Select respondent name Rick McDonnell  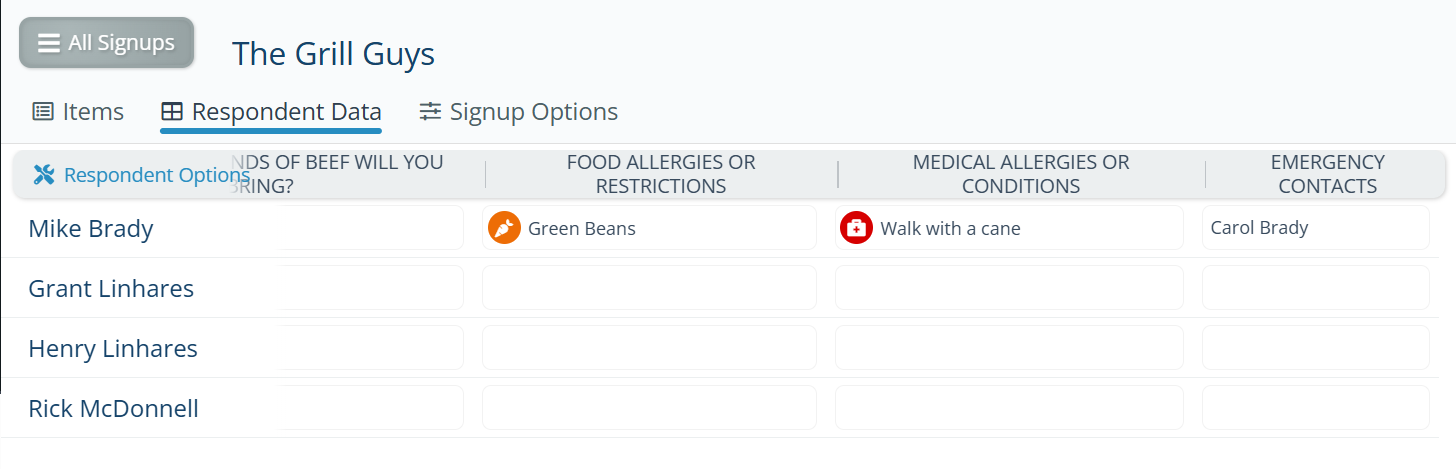(113, 408)
